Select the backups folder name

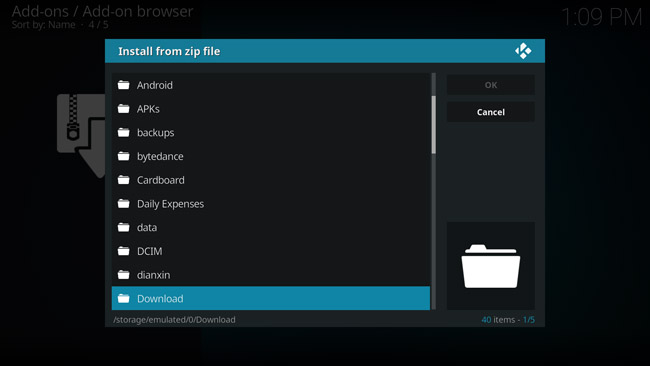pos(155,133)
